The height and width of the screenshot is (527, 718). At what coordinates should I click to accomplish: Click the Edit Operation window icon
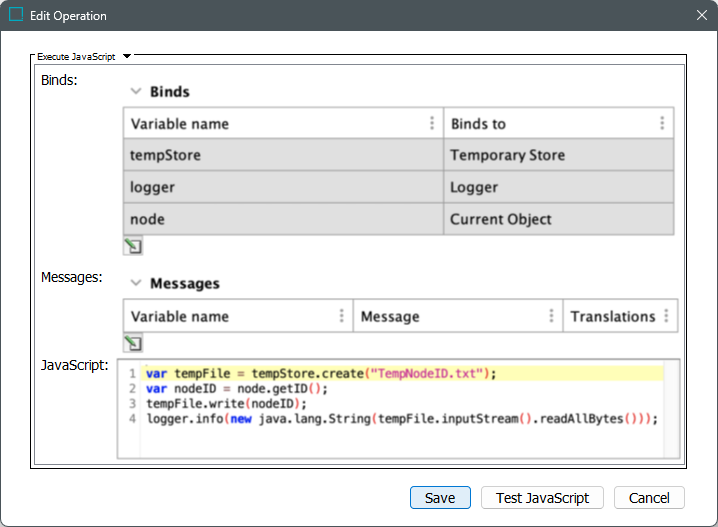point(16,15)
